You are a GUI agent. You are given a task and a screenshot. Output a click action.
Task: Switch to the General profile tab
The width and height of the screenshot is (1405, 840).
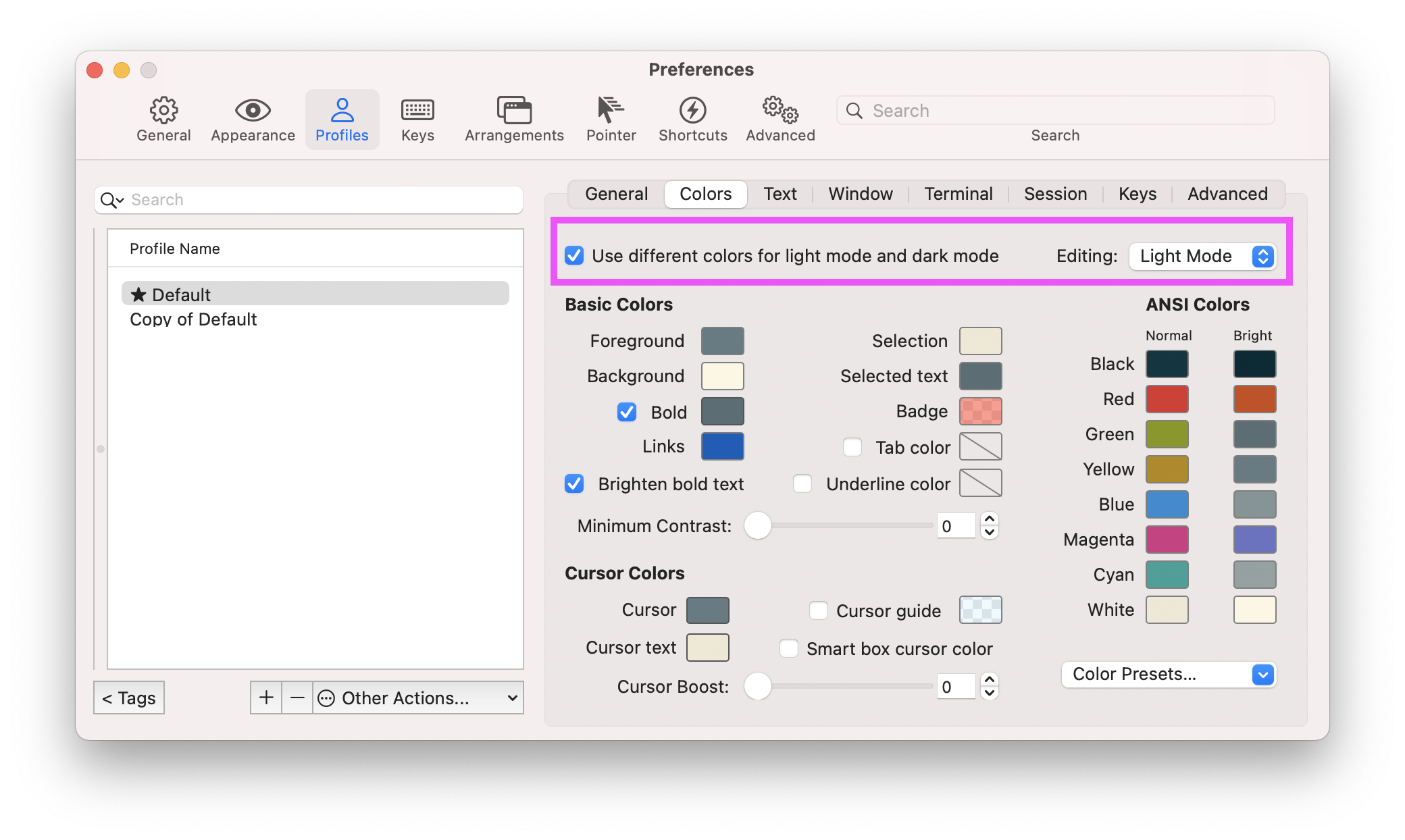click(x=616, y=194)
